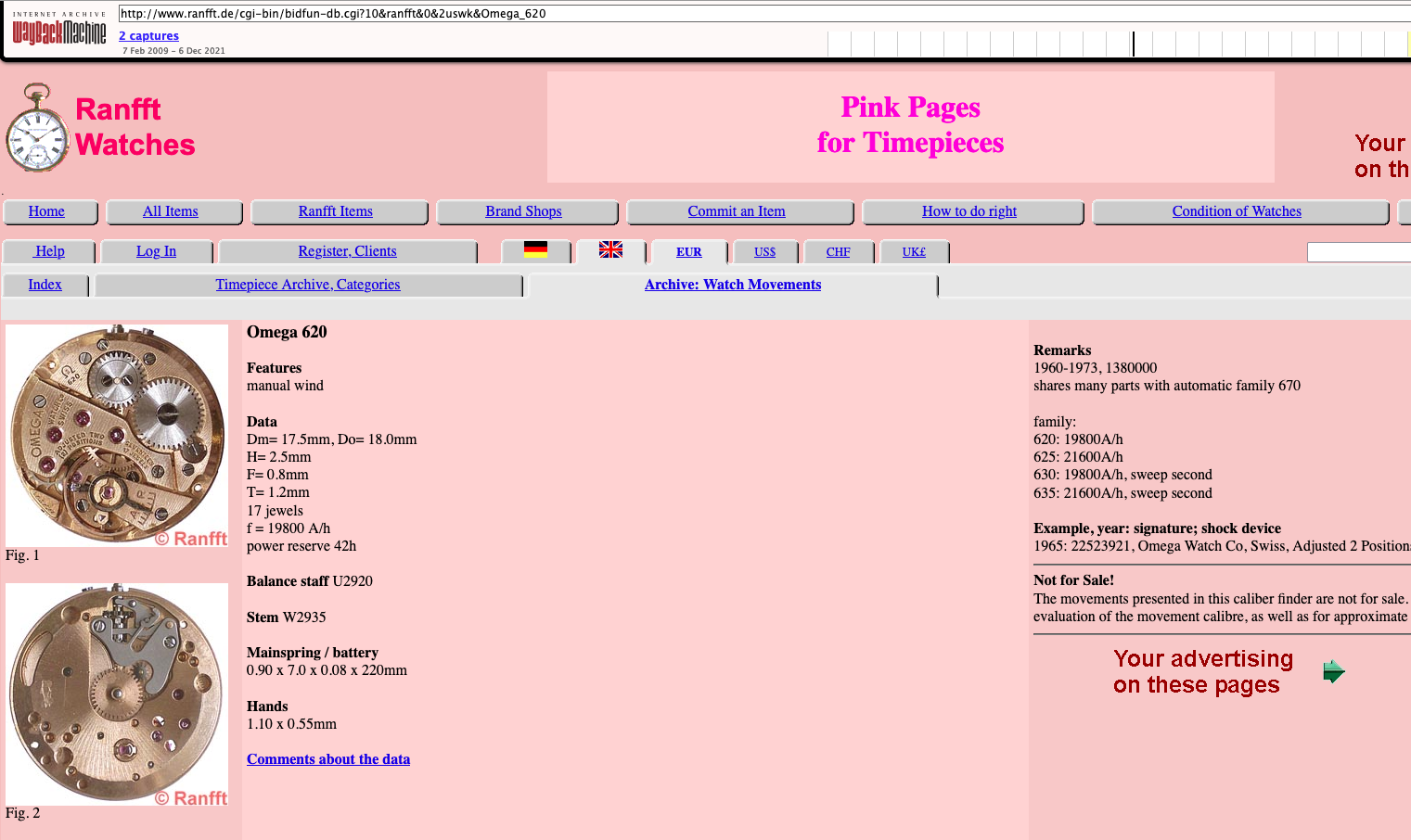Click the highlighted capture marker on timeline
1411x840 pixels.
[1133, 44]
